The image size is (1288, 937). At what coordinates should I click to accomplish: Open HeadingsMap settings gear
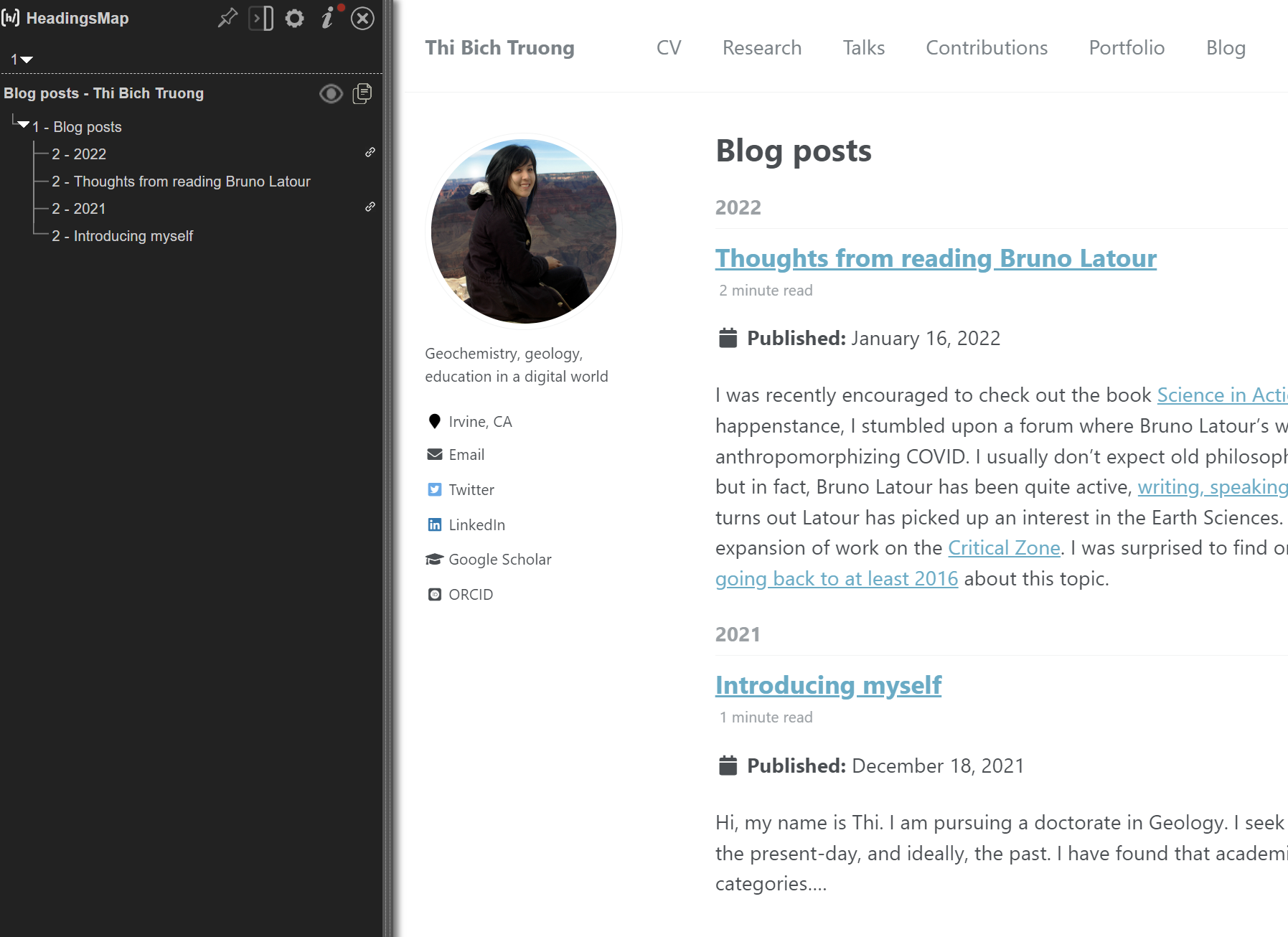pos(294,18)
